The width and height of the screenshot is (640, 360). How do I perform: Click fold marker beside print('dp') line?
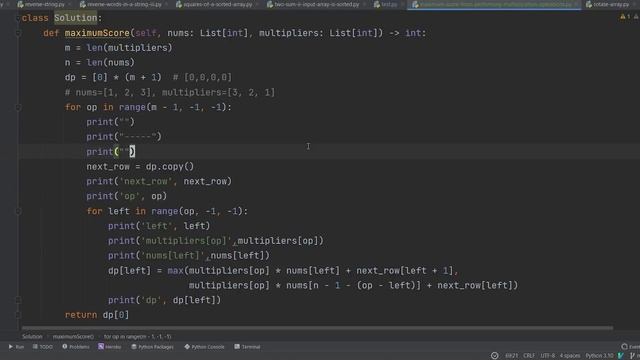(x=18, y=300)
